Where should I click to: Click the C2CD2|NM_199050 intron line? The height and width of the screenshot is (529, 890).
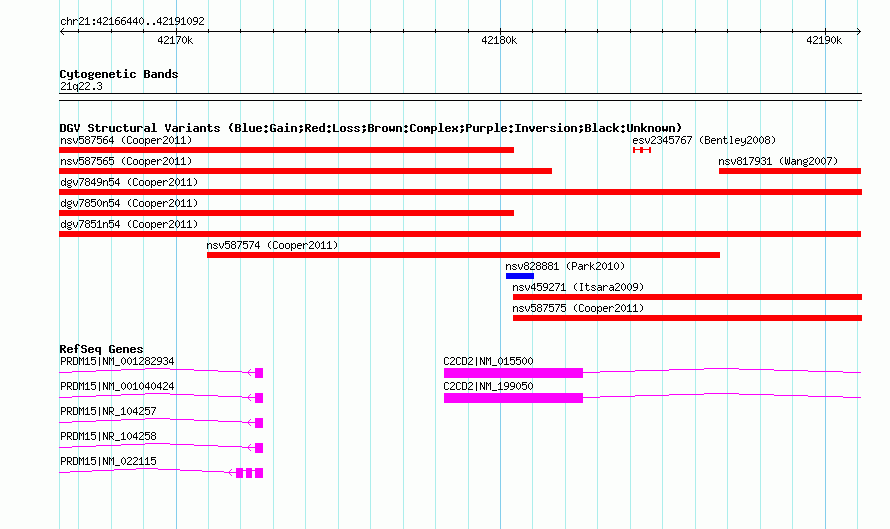coord(722,396)
